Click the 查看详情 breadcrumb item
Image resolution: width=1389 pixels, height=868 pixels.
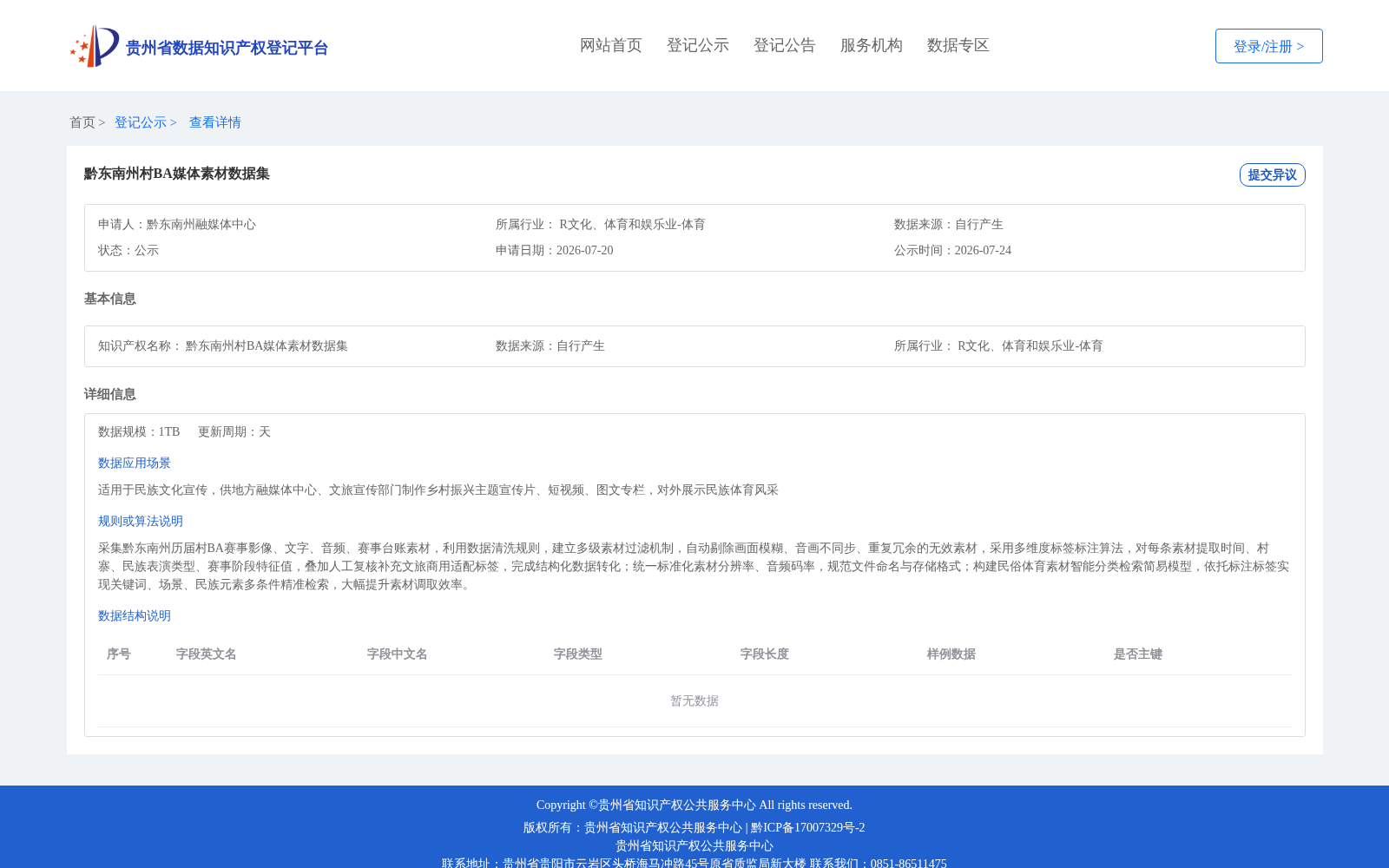215,122
